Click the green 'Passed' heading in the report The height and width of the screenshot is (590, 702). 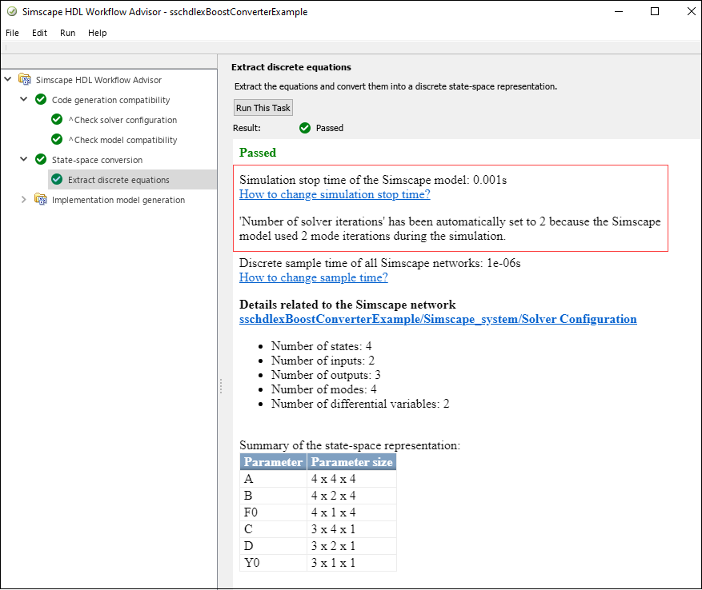click(257, 153)
